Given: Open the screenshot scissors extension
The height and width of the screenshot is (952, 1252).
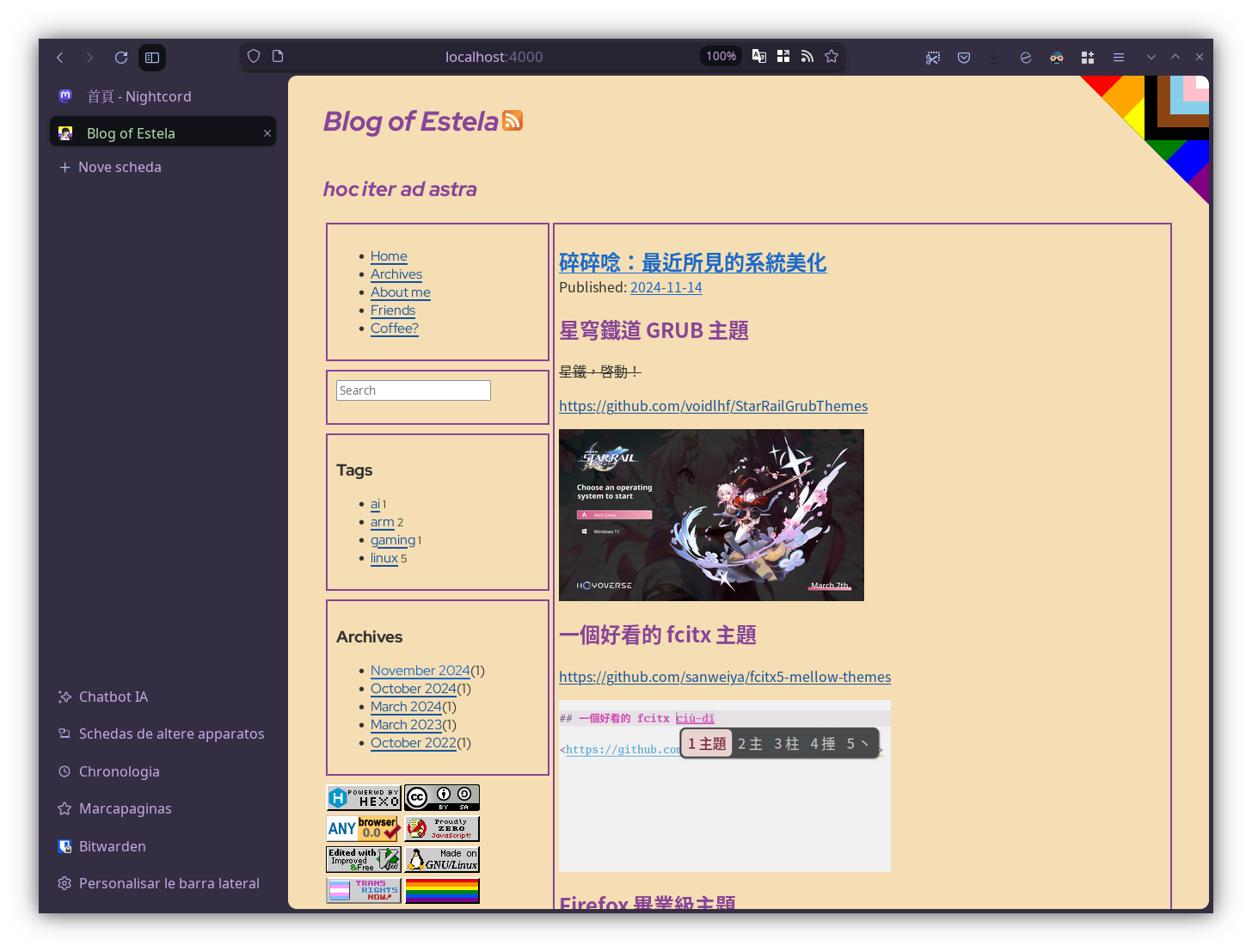Looking at the screenshot, I should [x=933, y=57].
